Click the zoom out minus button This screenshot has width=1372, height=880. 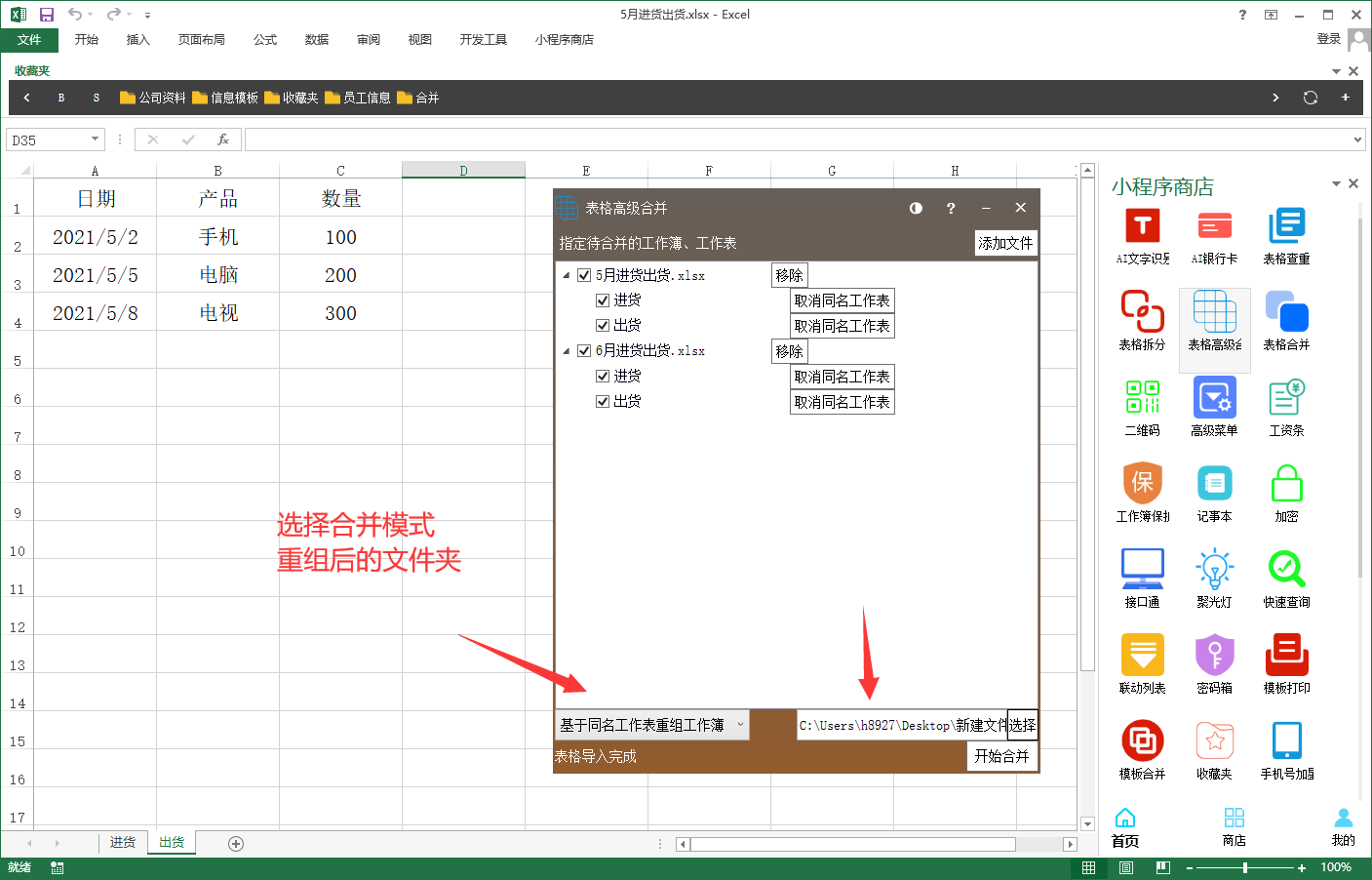tap(1189, 867)
